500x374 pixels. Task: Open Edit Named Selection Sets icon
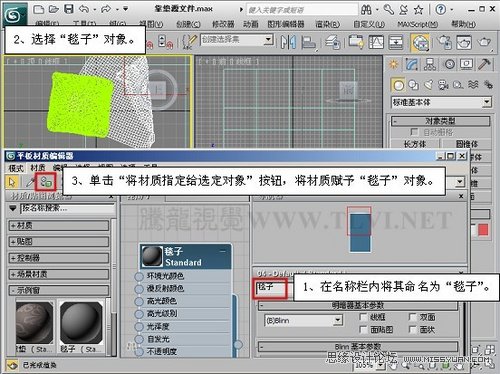point(189,42)
